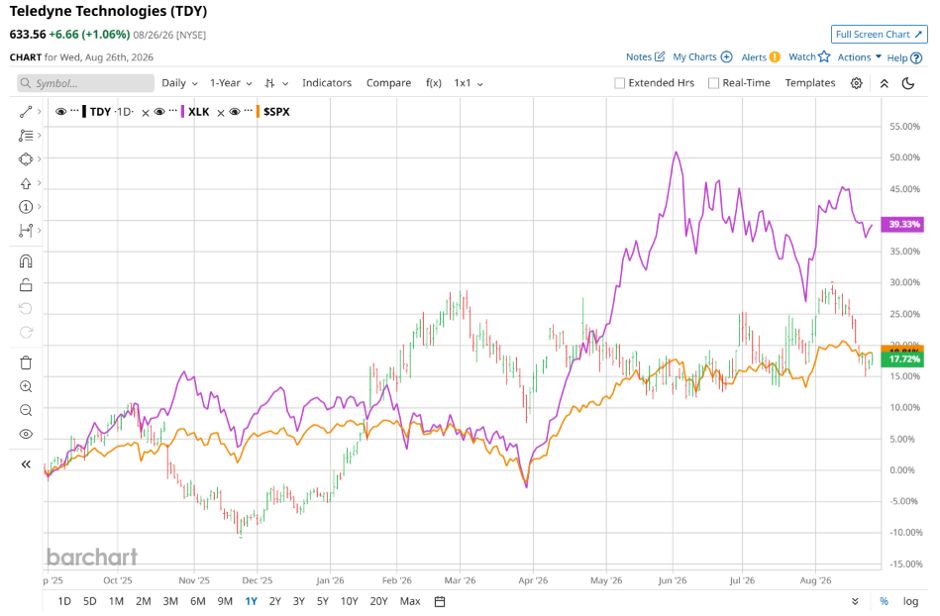Switch to dark mode
Image resolution: width=940 pixels, height=616 pixels.
908,83
